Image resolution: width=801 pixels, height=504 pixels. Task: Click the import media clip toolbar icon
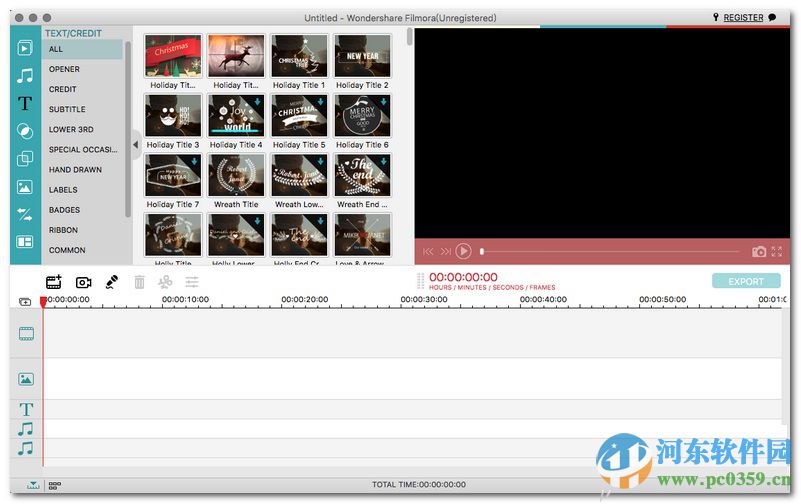coord(54,282)
